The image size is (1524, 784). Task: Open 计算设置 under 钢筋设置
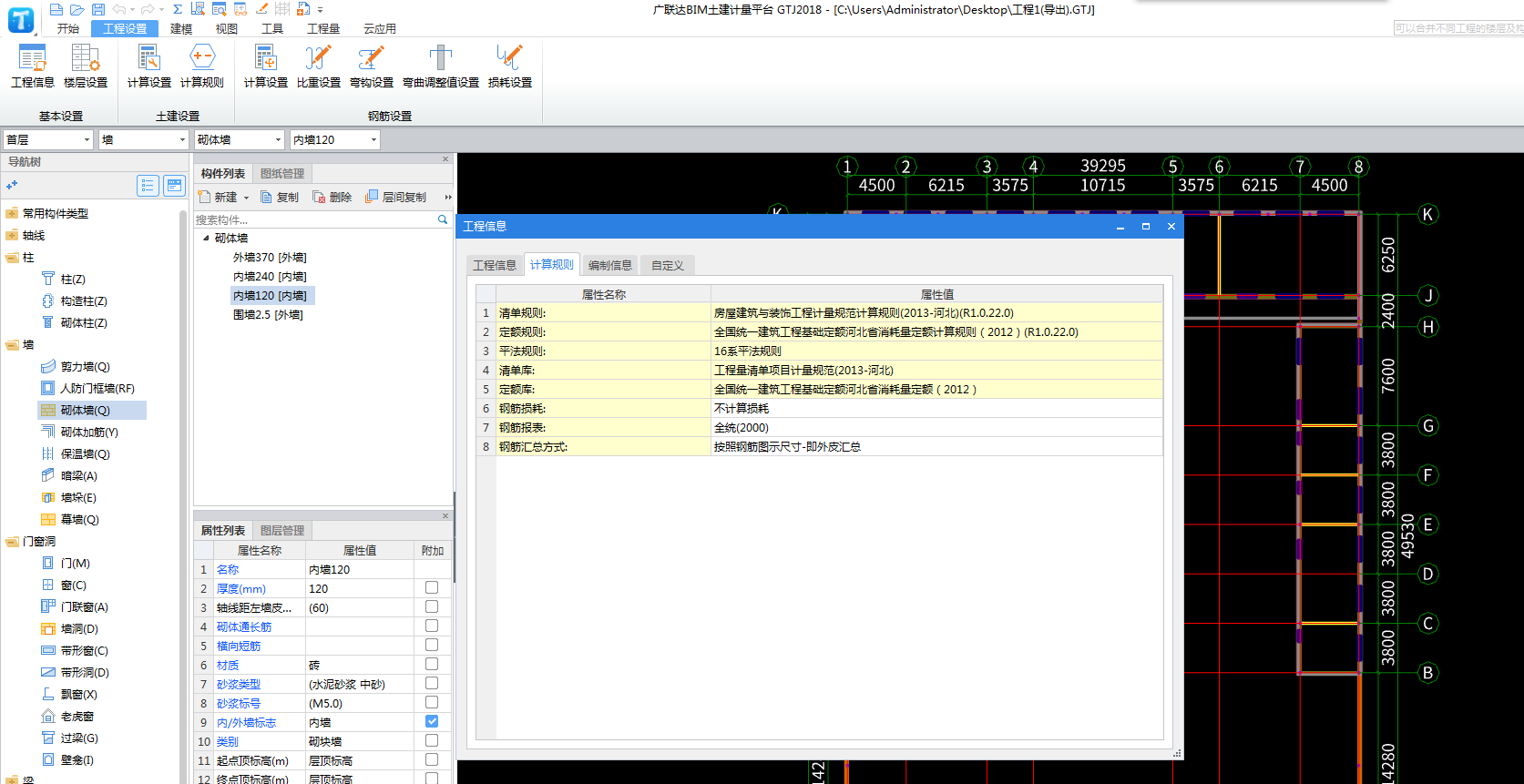265,66
